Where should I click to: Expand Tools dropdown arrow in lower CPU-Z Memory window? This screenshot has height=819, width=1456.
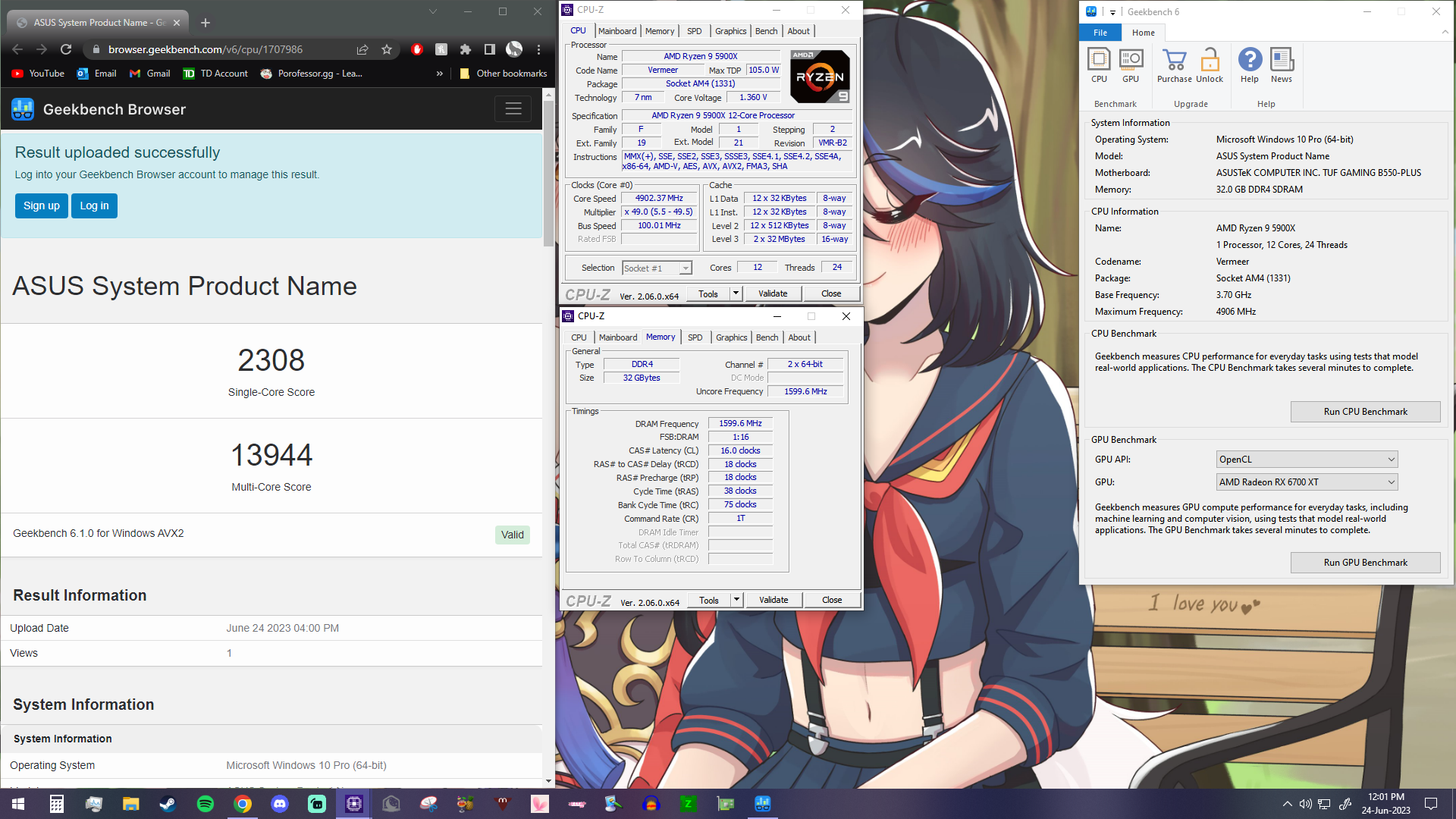(736, 600)
